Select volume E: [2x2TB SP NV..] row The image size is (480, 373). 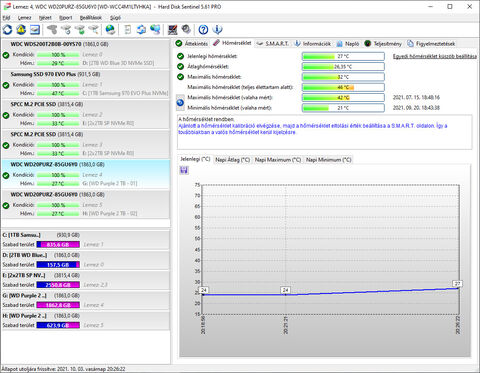85,280
